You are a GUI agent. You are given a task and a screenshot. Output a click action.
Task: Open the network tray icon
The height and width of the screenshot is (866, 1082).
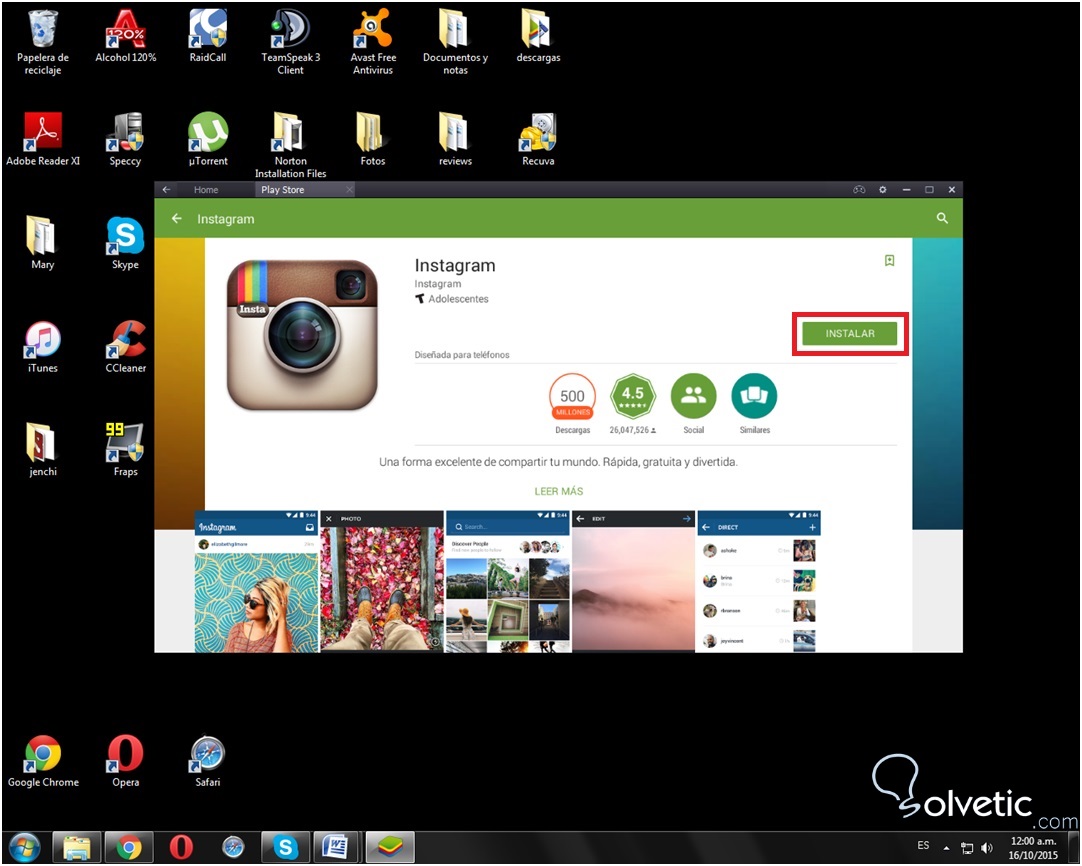(x=967, y=848)
